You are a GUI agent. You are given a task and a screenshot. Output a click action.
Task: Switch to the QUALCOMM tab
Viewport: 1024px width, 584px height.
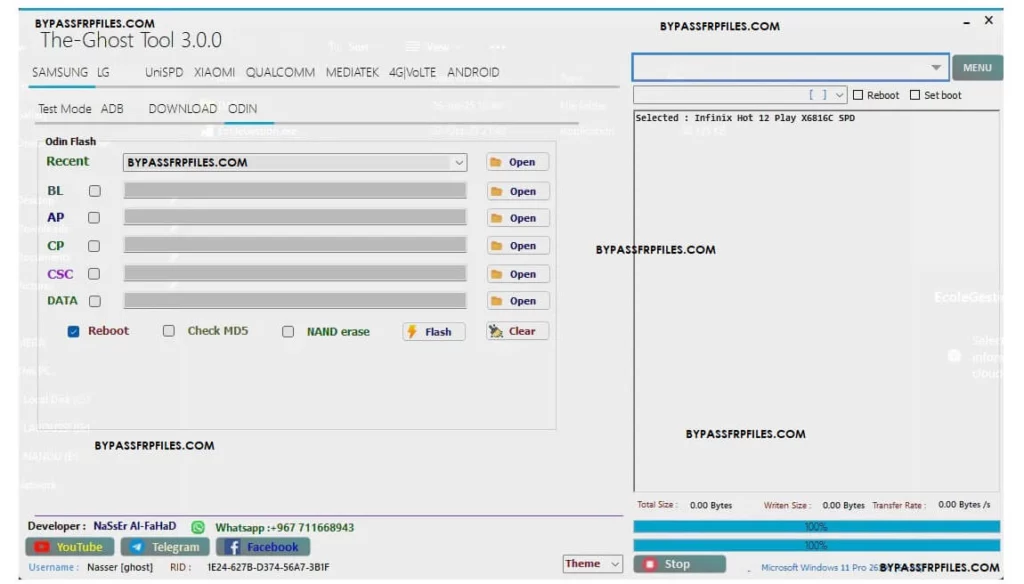pos(280,73)
